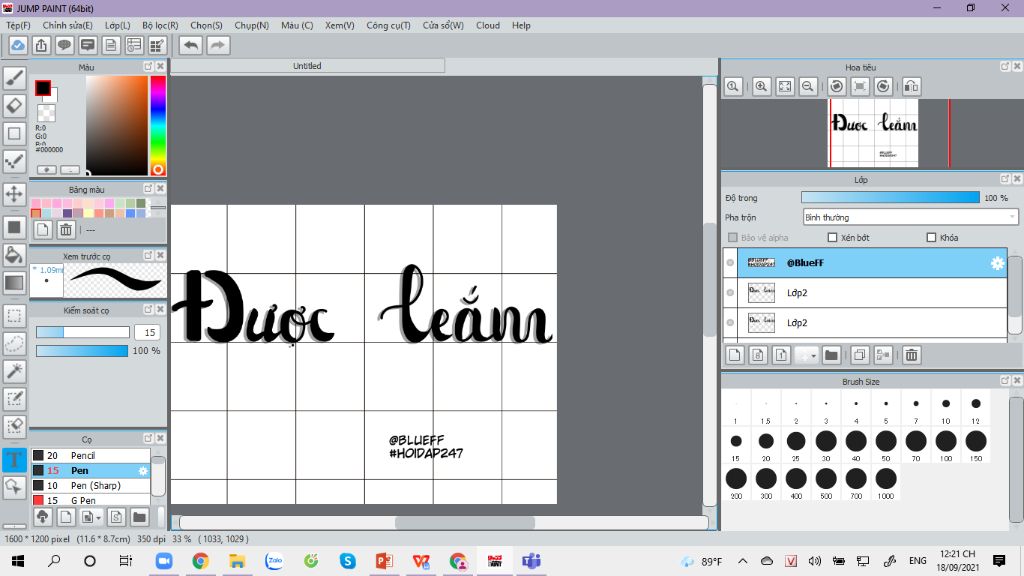Open the Cửa sổ(W) menu
1024x576 pixels.
[443, 25]
